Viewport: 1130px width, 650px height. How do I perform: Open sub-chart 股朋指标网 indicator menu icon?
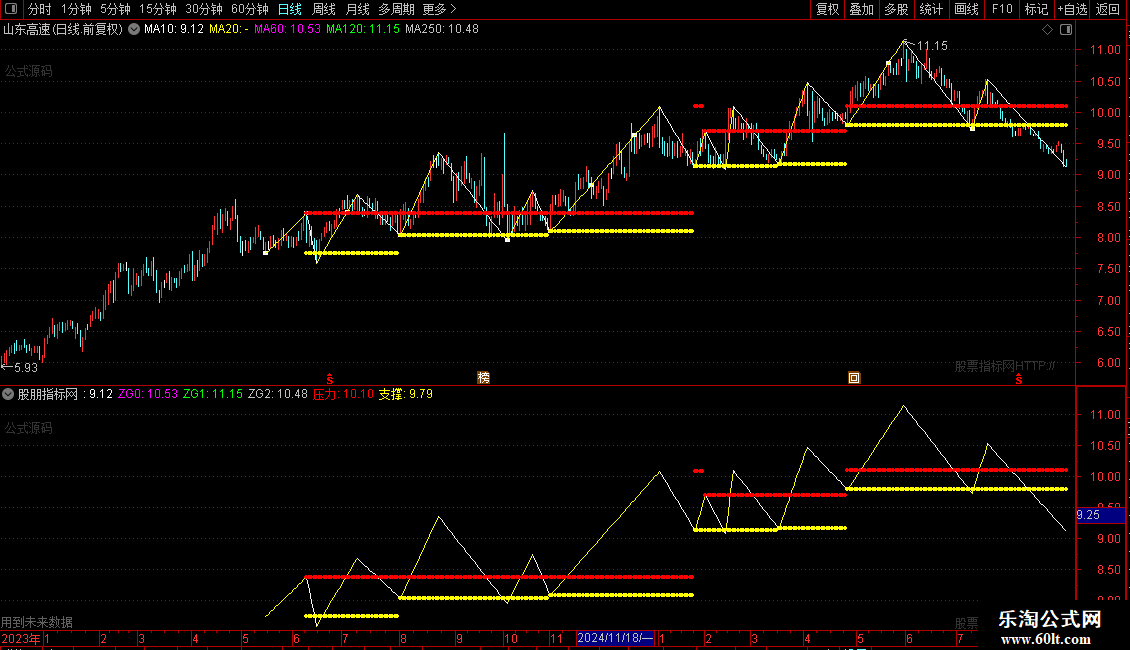8,394
